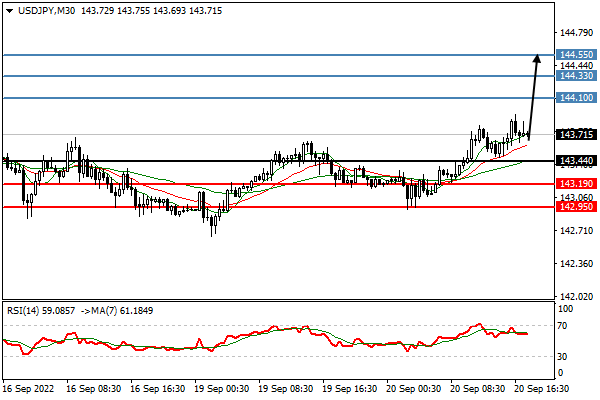Click the 142.360 value on price axis
This screenshot has width=600, height=400.
click(x=576, y=264)
